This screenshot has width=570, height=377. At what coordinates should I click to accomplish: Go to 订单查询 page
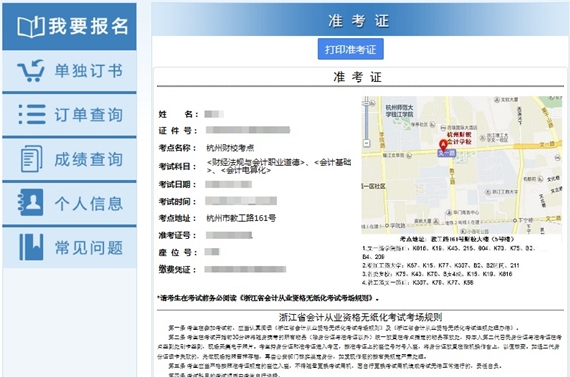[69, 115]
